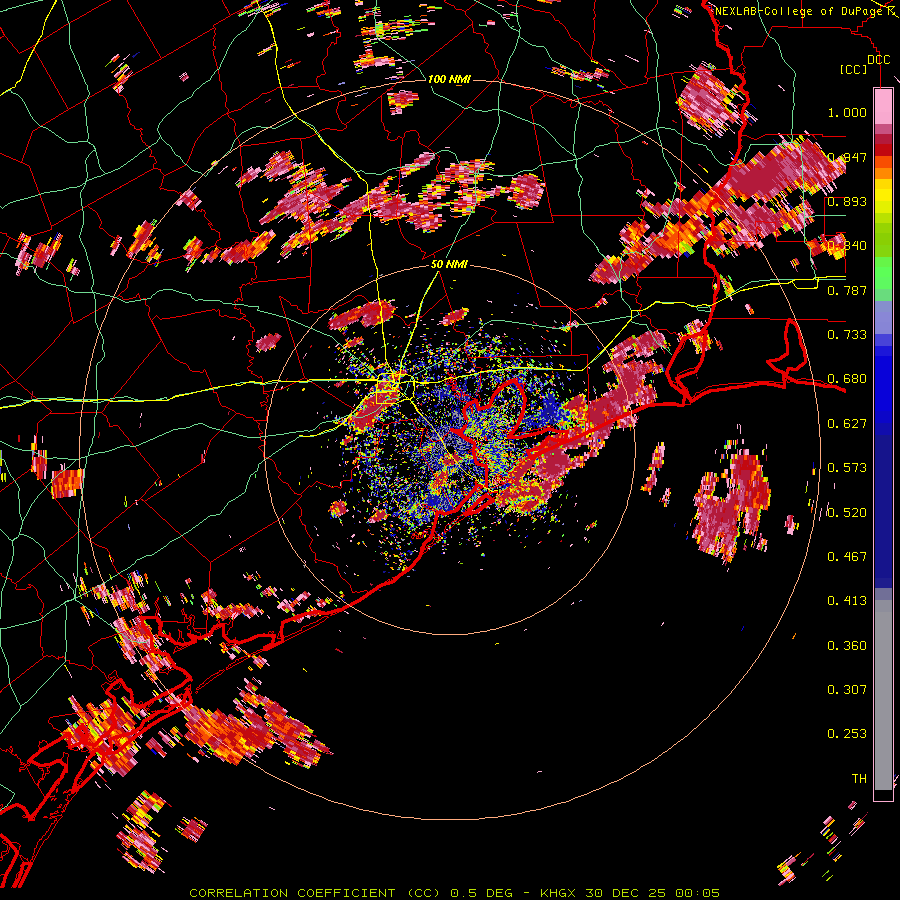Click the 0.733 value on the color scale
Image resolution: width=900 pixels, height=900 pixels.
point(847,335)
